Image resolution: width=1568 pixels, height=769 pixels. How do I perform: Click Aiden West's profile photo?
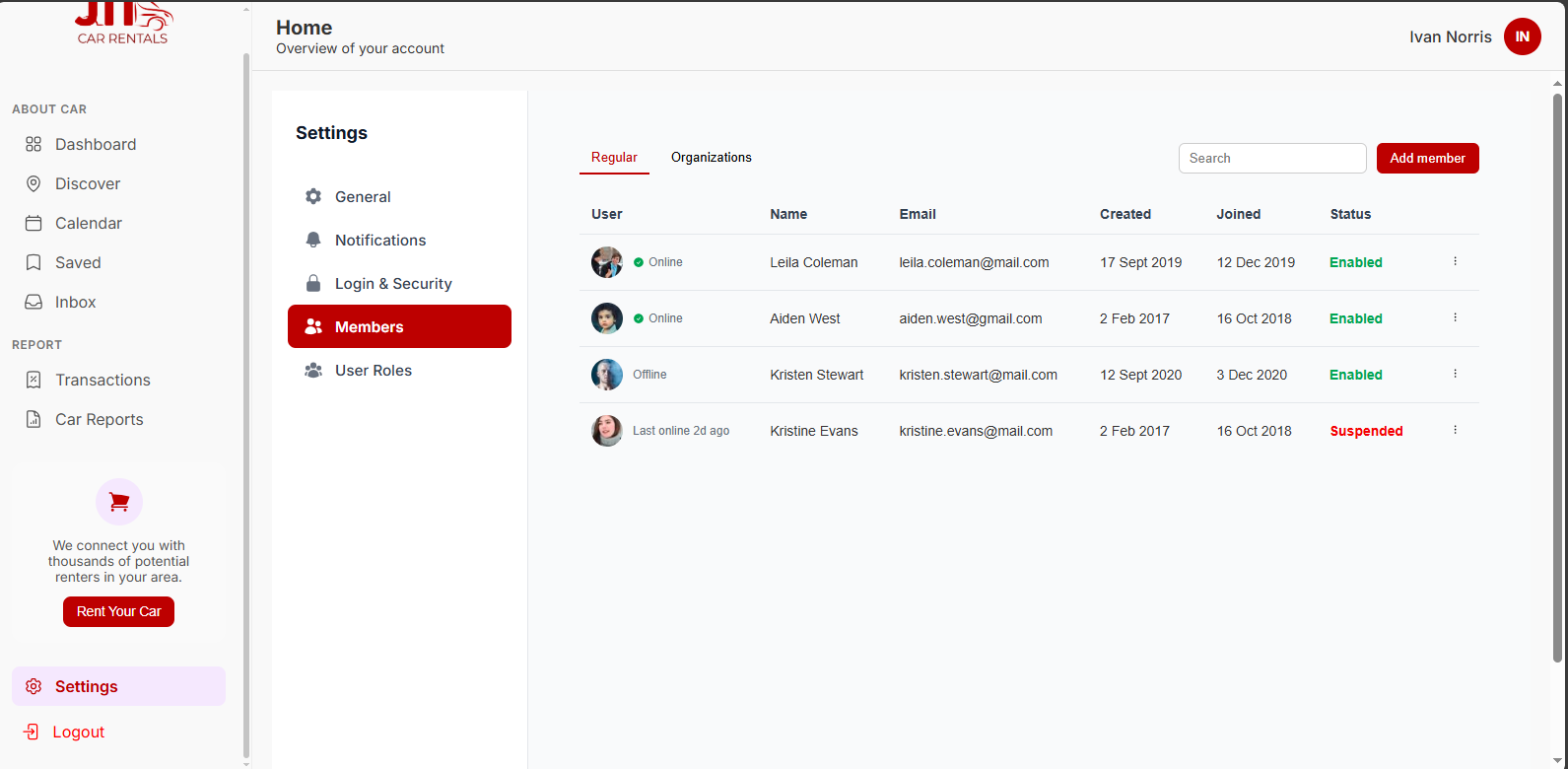[x=607, y=318]
